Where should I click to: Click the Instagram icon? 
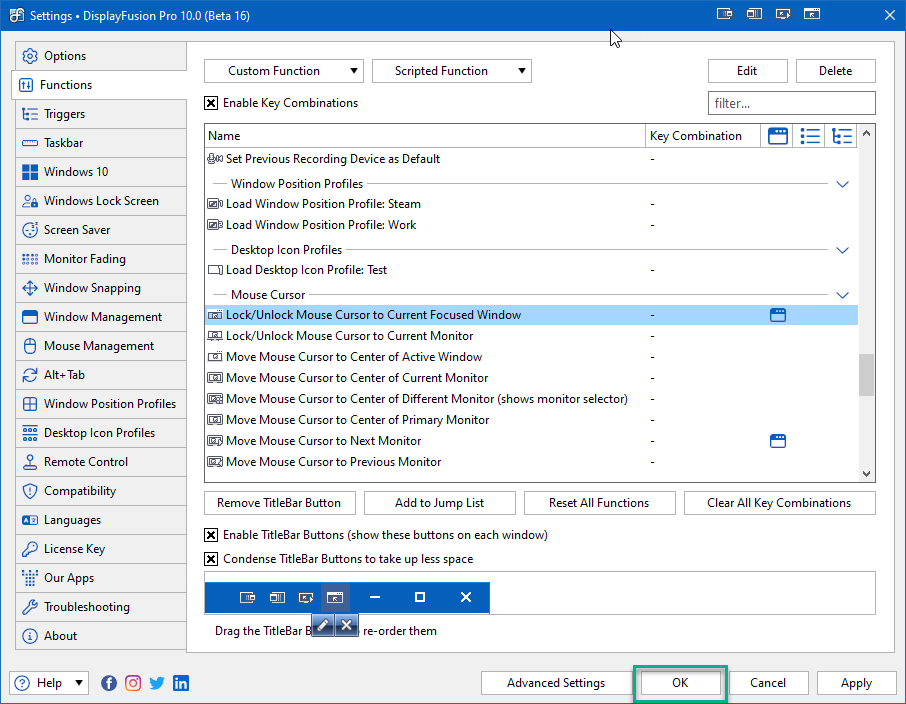(133, 683)
